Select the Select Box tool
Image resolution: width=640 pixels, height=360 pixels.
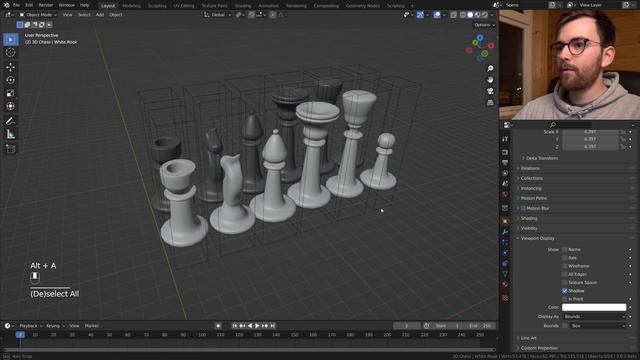coord(11,39)
